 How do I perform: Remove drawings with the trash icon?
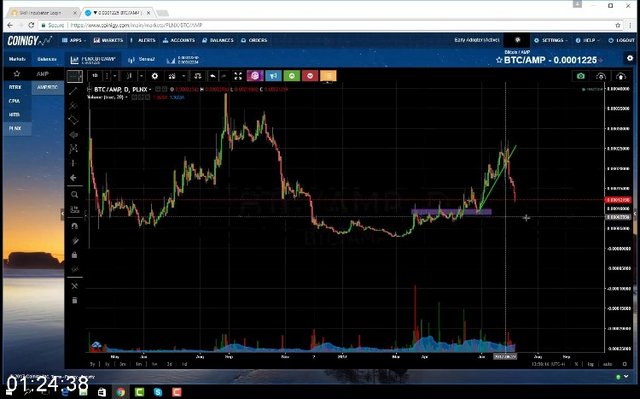click(74, 301)
